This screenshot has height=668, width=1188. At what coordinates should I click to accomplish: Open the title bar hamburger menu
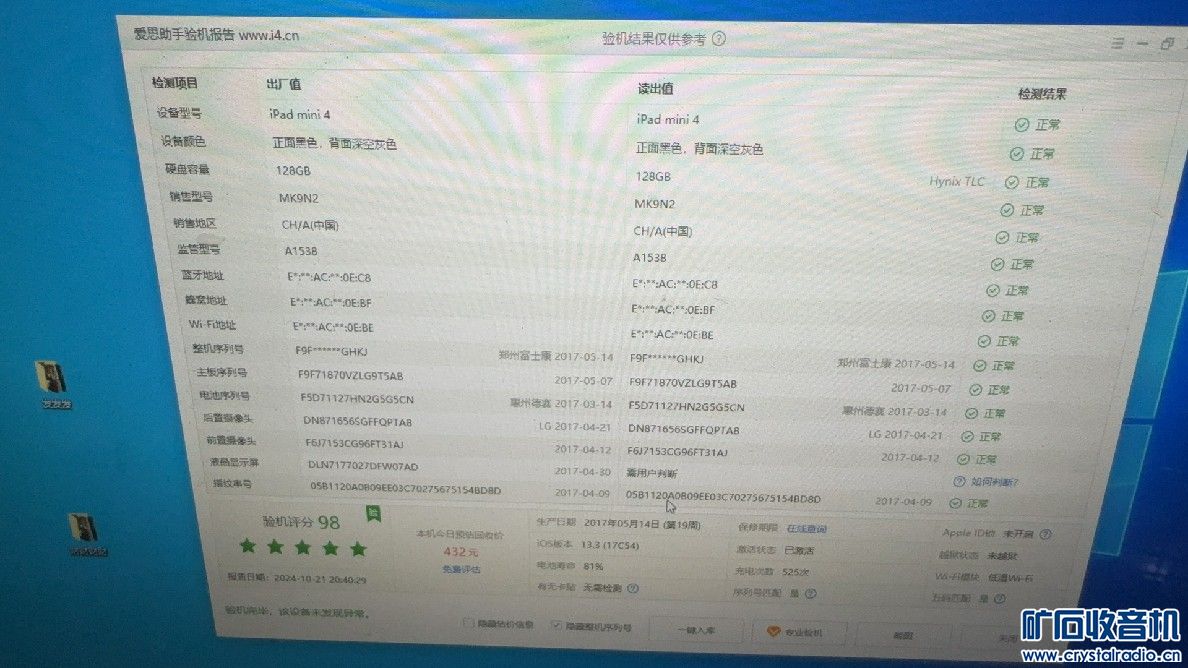[1118, 44]
